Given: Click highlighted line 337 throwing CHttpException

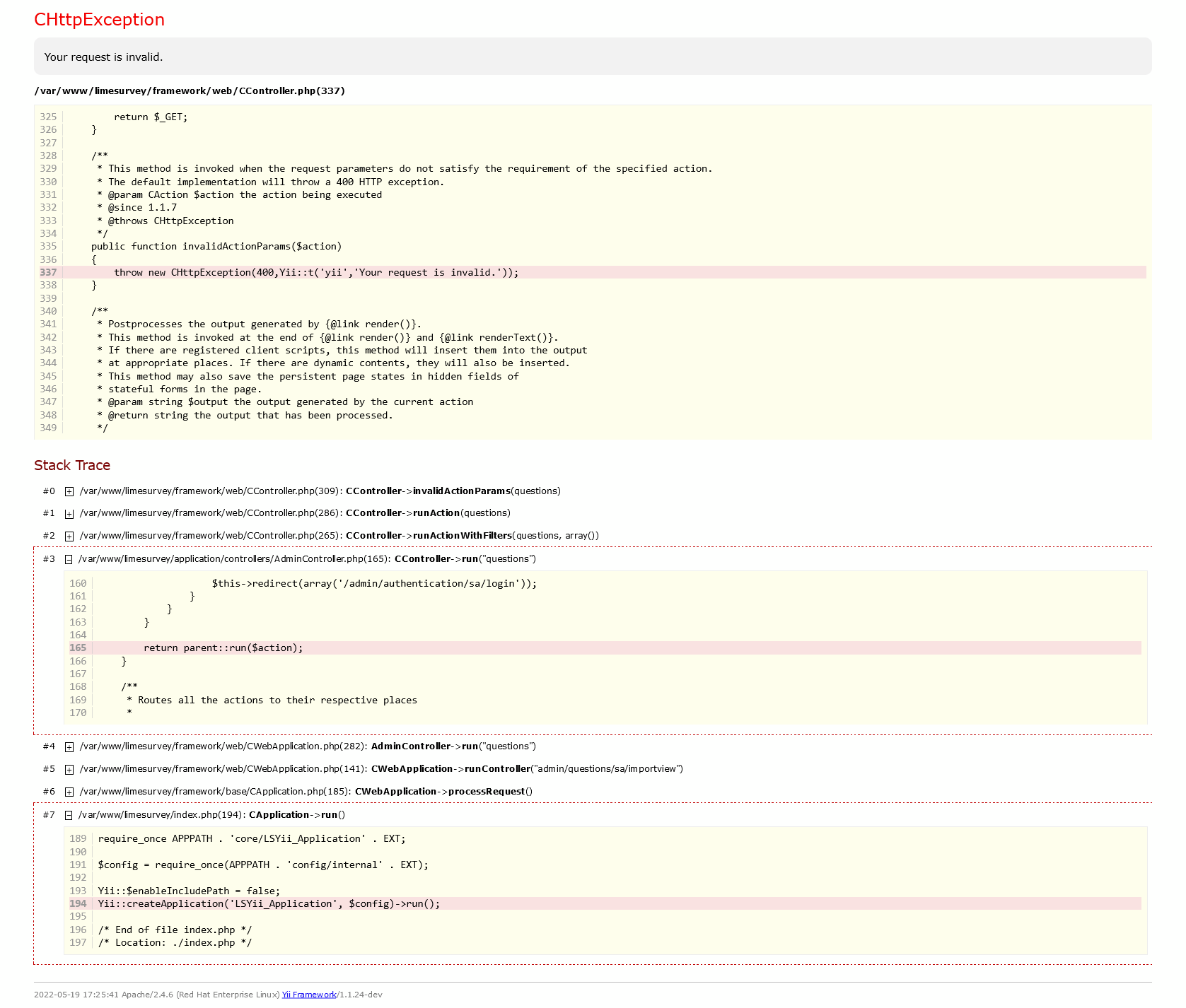Looking at the screenshot, I should [315, 273].
